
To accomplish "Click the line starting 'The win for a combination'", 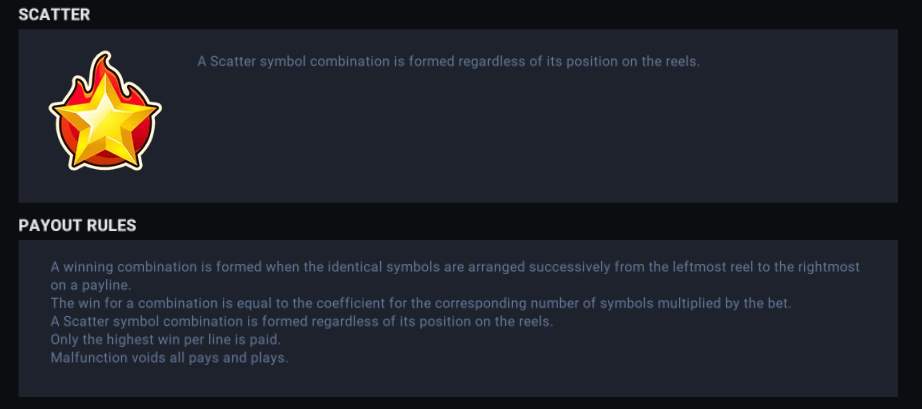I will [x=420, y=303].
